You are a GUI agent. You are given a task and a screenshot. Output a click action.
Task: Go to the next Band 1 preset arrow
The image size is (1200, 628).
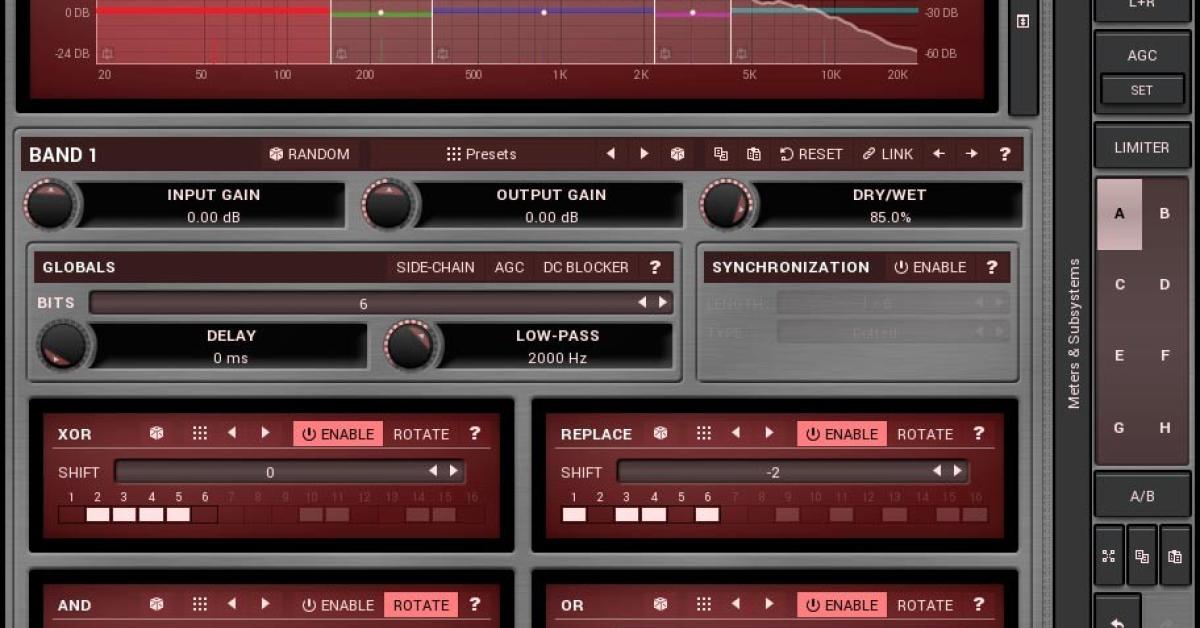(644, 154)
